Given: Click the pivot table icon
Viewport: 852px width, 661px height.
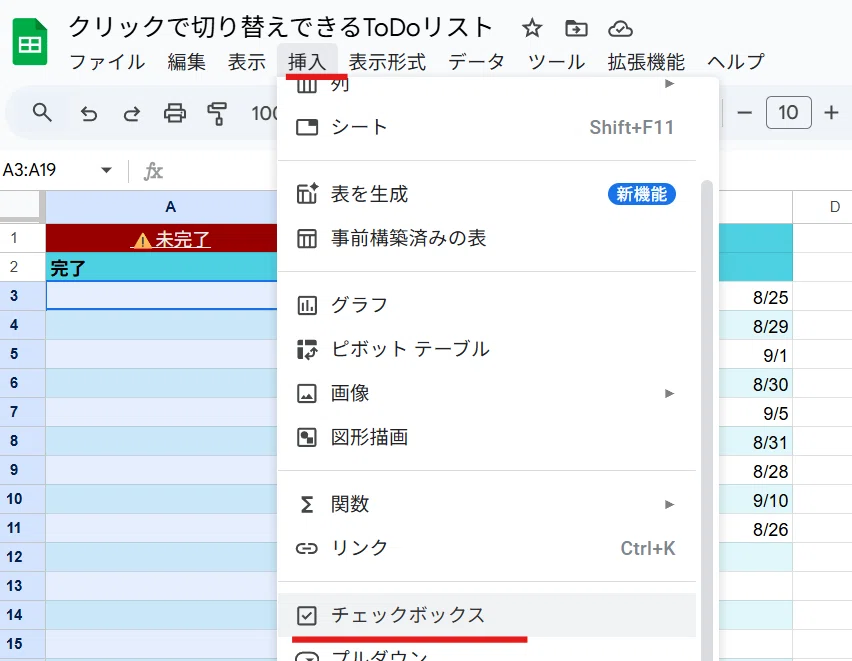Looking at the screenshot, I should pyautogui.click(x=306, y=350).
